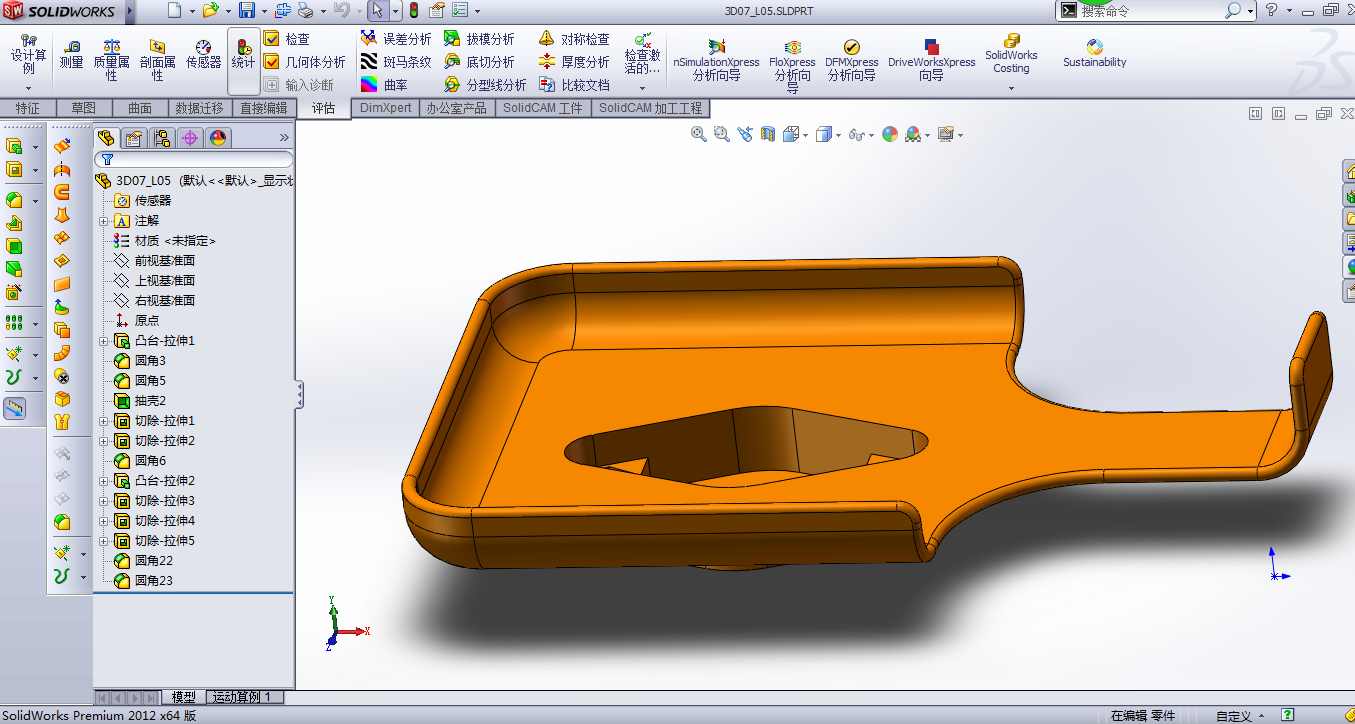Click the Save disk icon

click(x=246, y=11)
